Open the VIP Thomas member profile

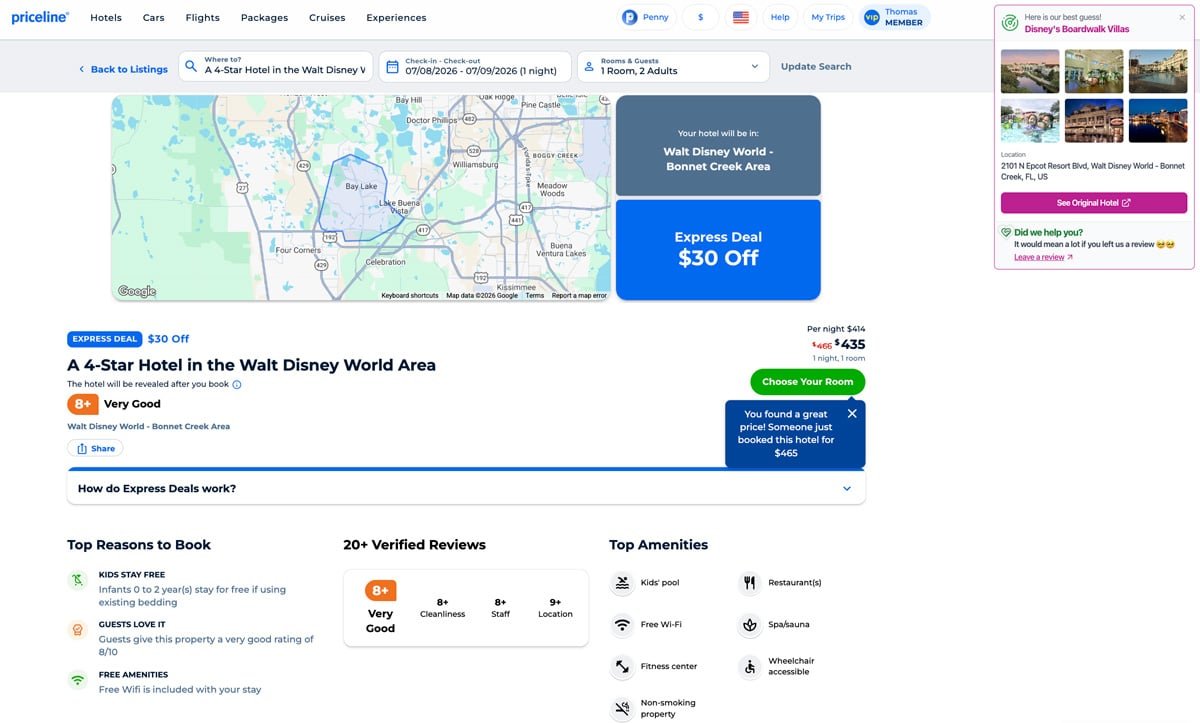click(x=894, y=17)
